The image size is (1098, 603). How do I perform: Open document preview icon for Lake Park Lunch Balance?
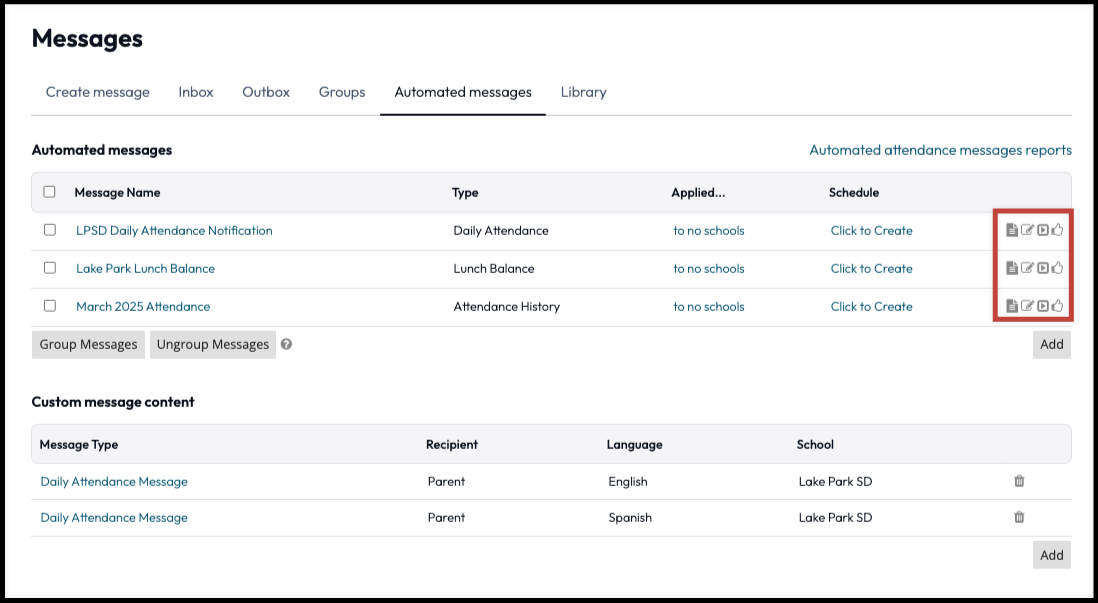(x=1011, y=268)
